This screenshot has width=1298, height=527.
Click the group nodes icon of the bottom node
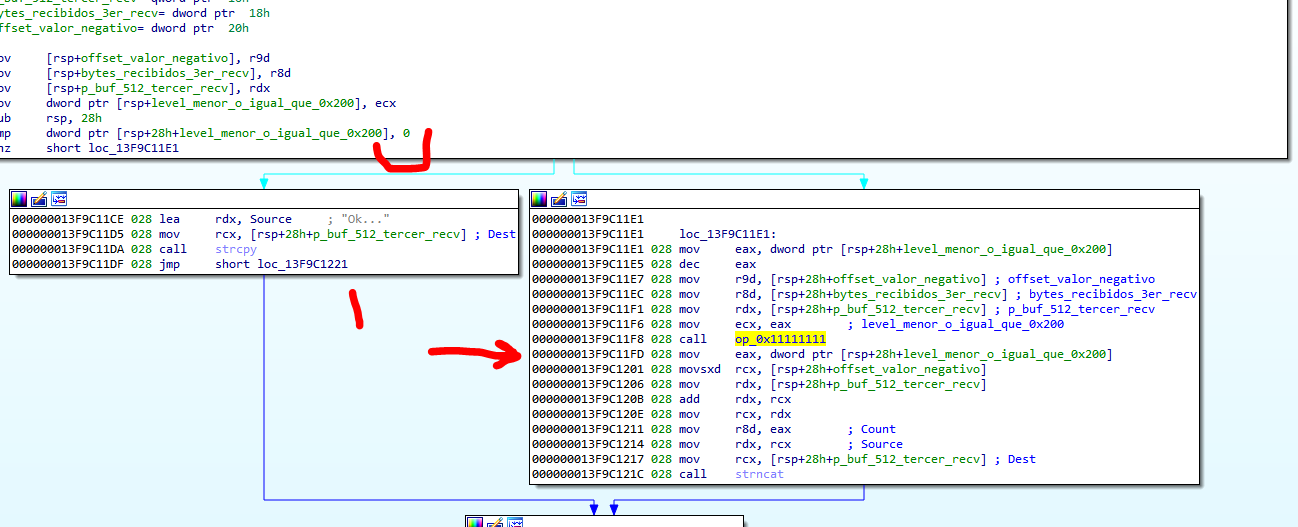515,522
